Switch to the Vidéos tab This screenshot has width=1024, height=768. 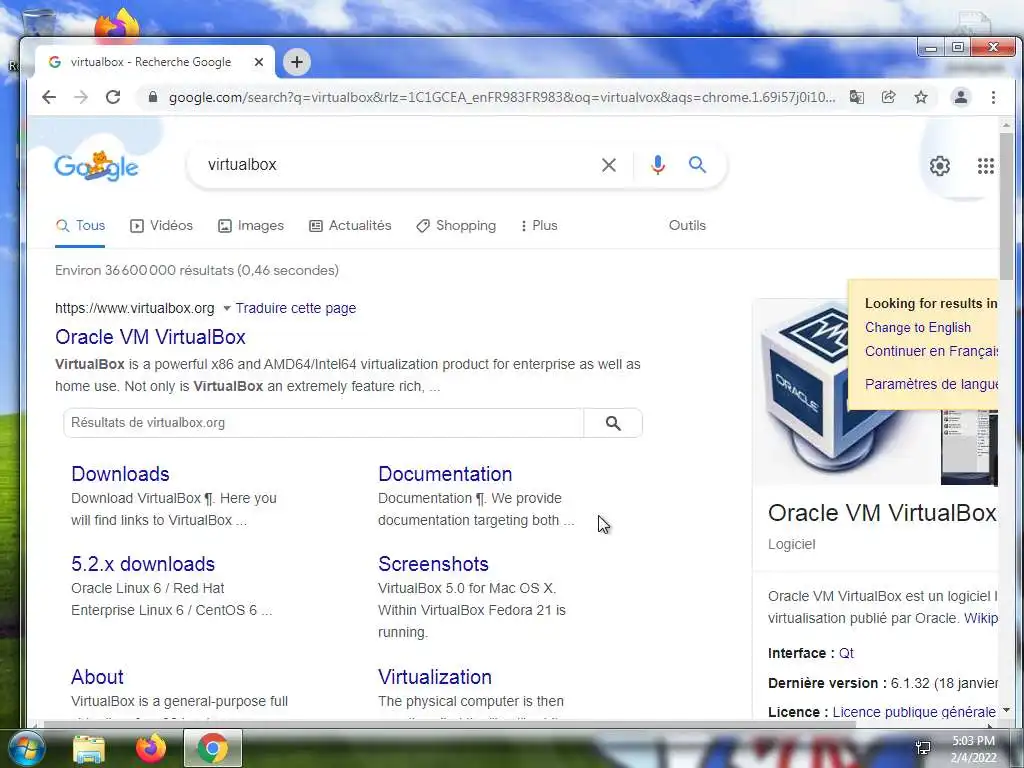(161, 226)
